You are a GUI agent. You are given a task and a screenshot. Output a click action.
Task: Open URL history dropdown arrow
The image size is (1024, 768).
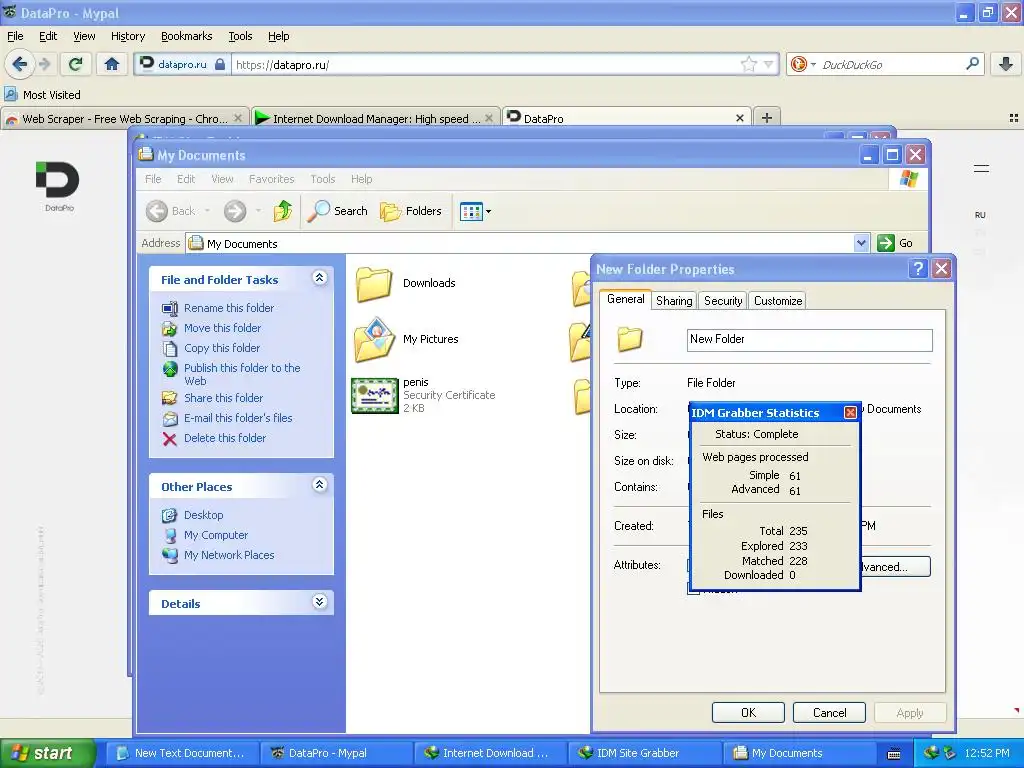(769, 64)
